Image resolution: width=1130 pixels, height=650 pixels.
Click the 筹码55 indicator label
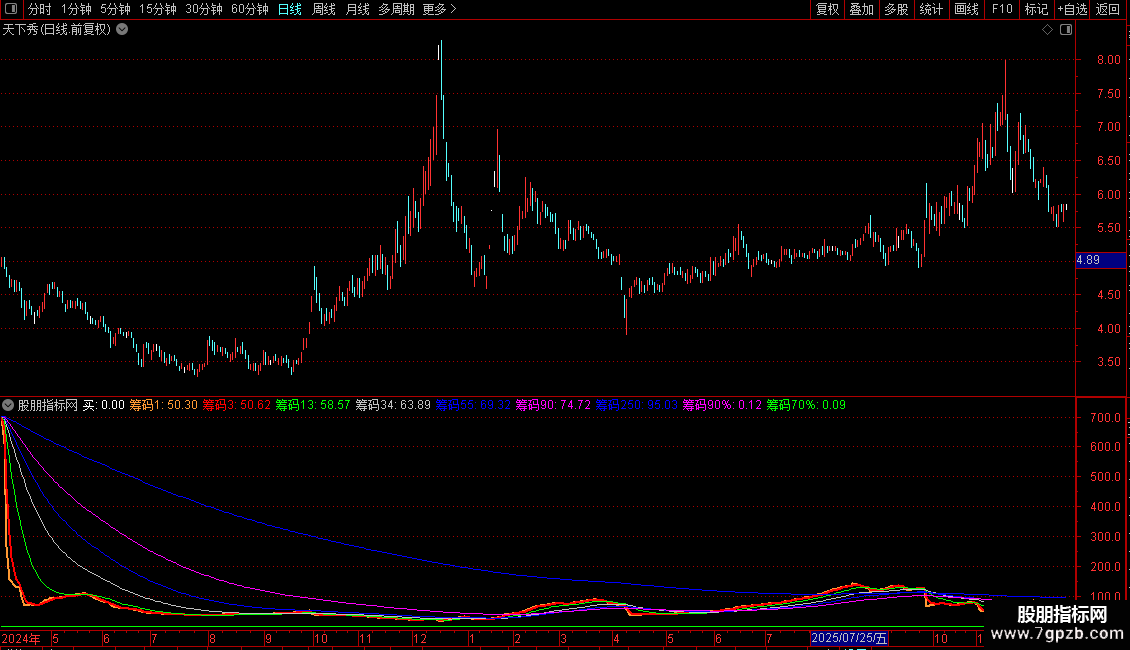click(x=473, y=405)
